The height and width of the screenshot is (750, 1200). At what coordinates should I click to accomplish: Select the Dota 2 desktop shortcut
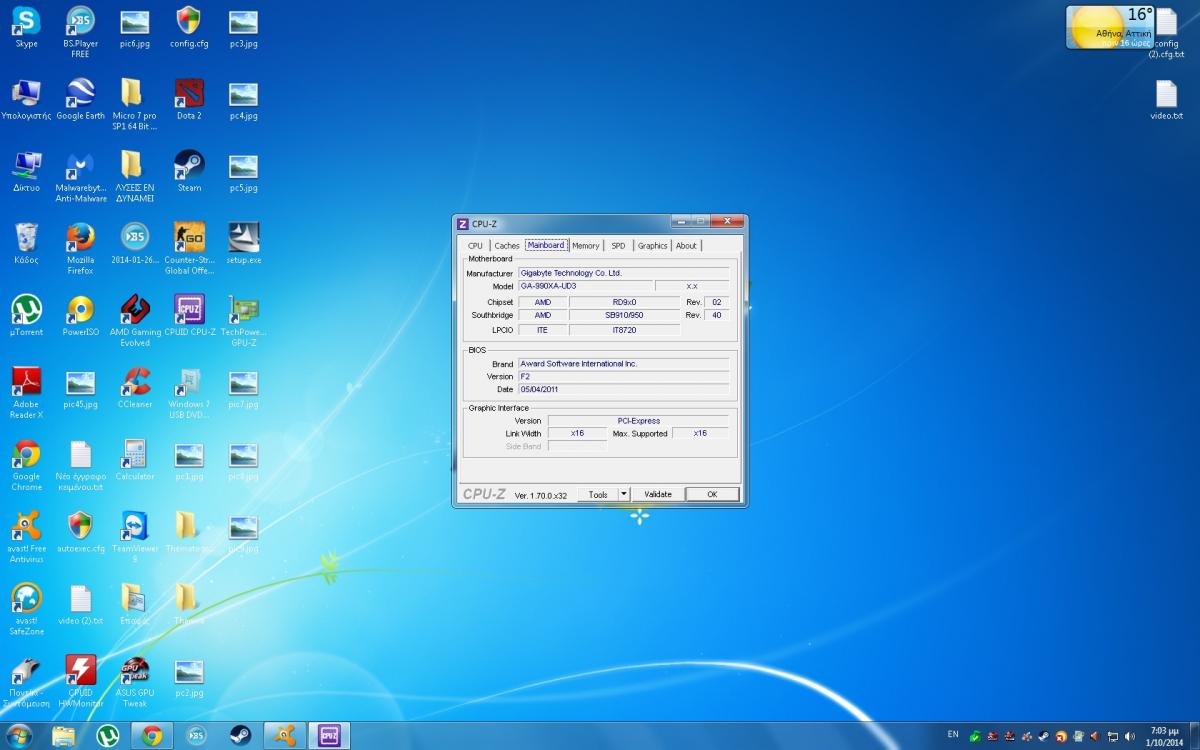click(x=189, y=100)
